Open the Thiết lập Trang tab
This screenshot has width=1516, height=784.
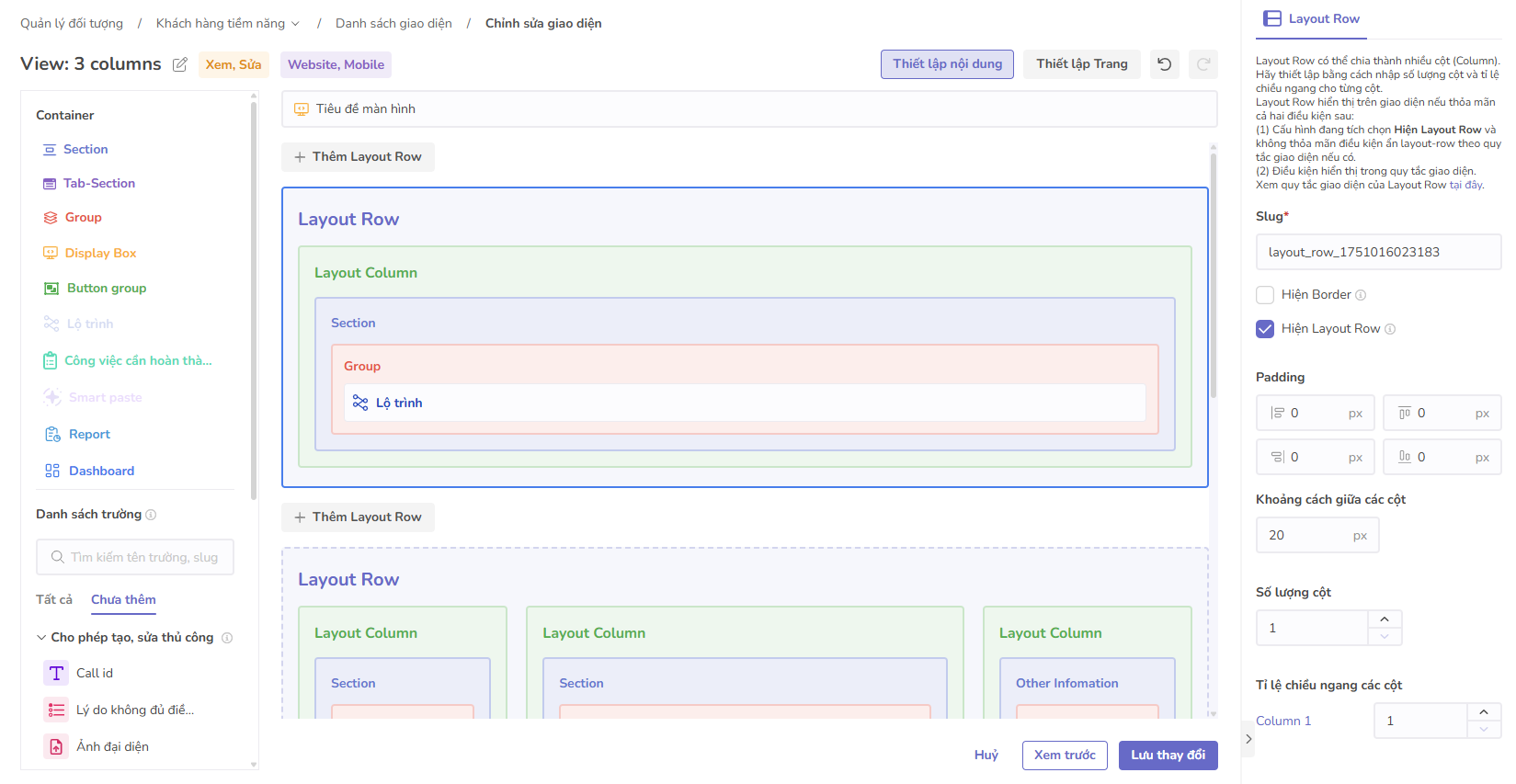pos(1081,64)
